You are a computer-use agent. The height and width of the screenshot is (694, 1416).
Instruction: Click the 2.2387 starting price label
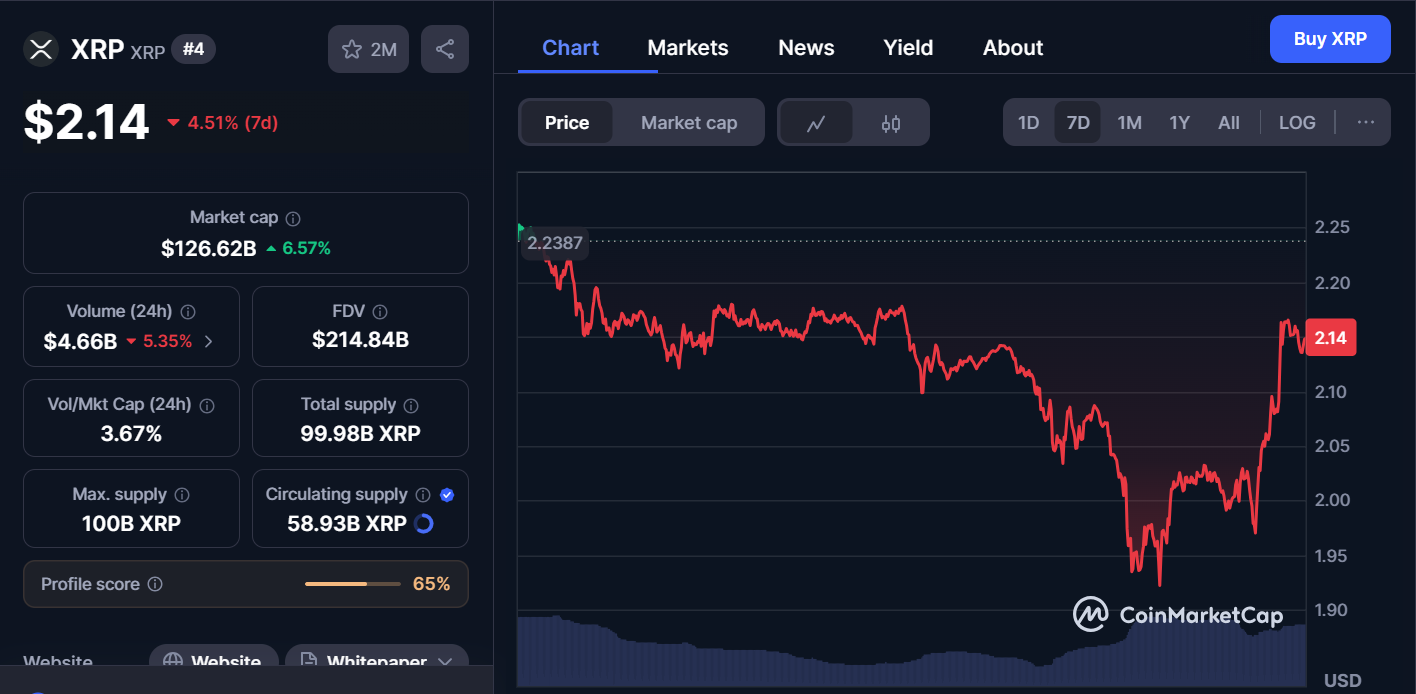[555, 243]
